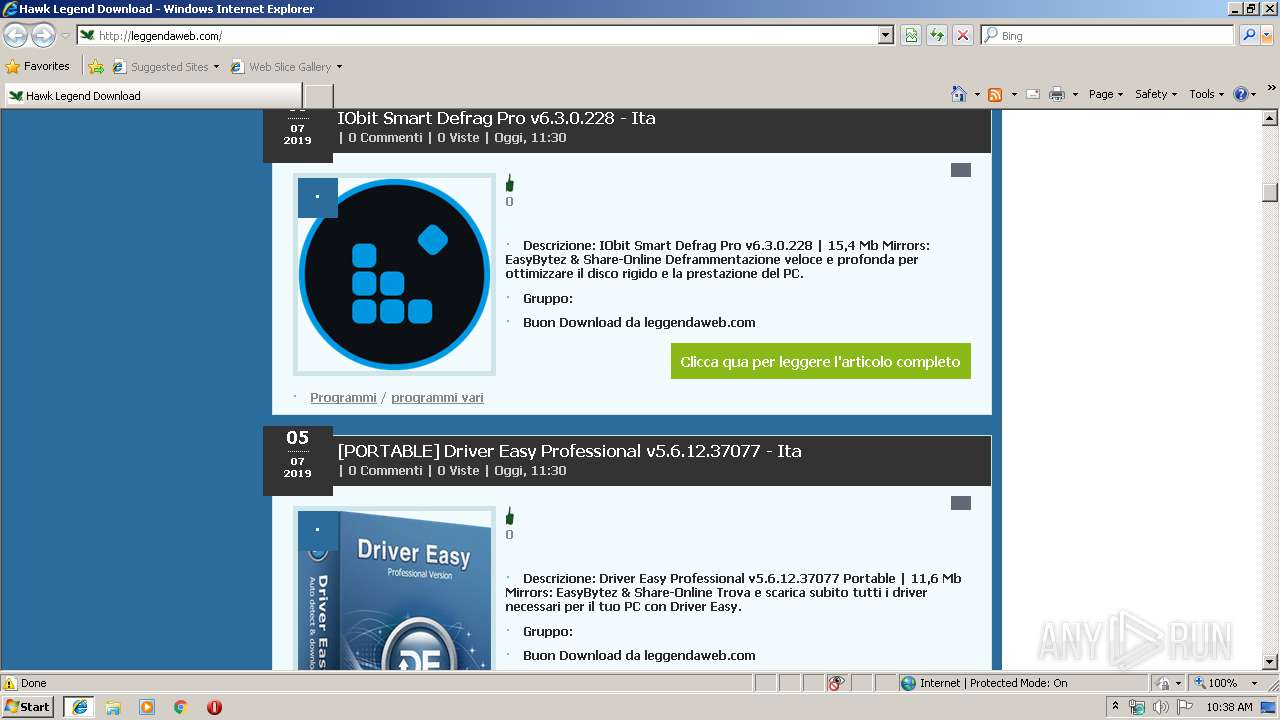Click the Add to Favorites Bar icon

pyautogui.click(x=96, y=67)
